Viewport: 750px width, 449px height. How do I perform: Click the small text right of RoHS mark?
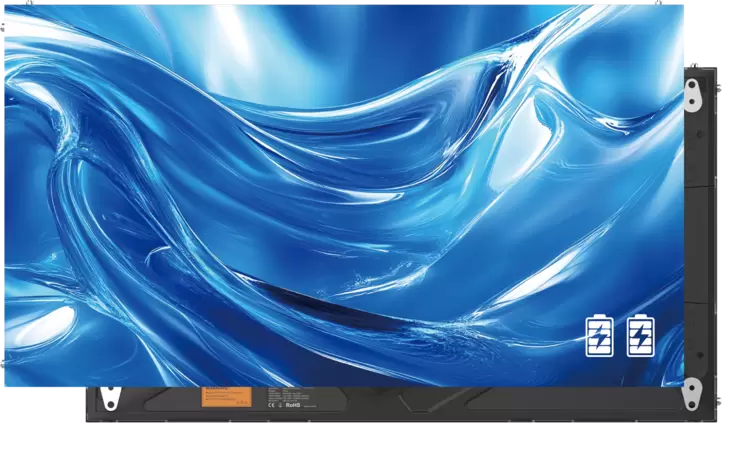point(310,407)
